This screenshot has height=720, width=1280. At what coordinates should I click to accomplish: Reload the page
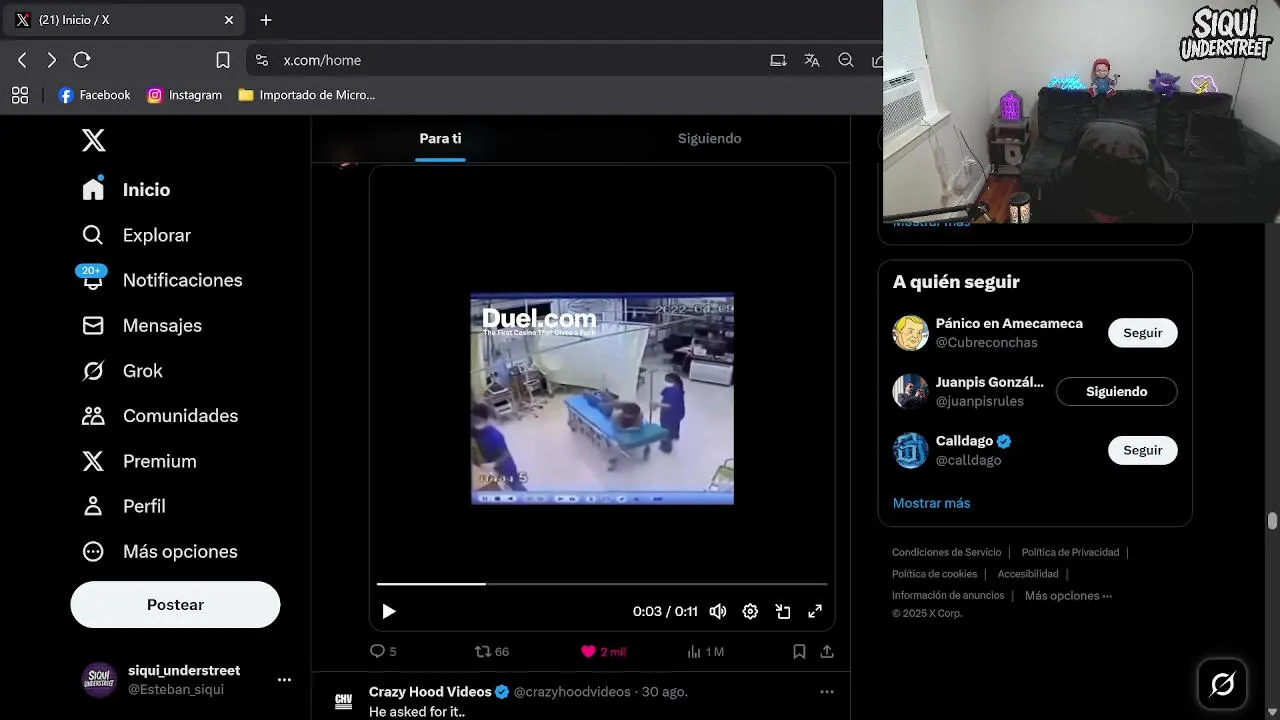pyautogui.click(x=82, y=60)
